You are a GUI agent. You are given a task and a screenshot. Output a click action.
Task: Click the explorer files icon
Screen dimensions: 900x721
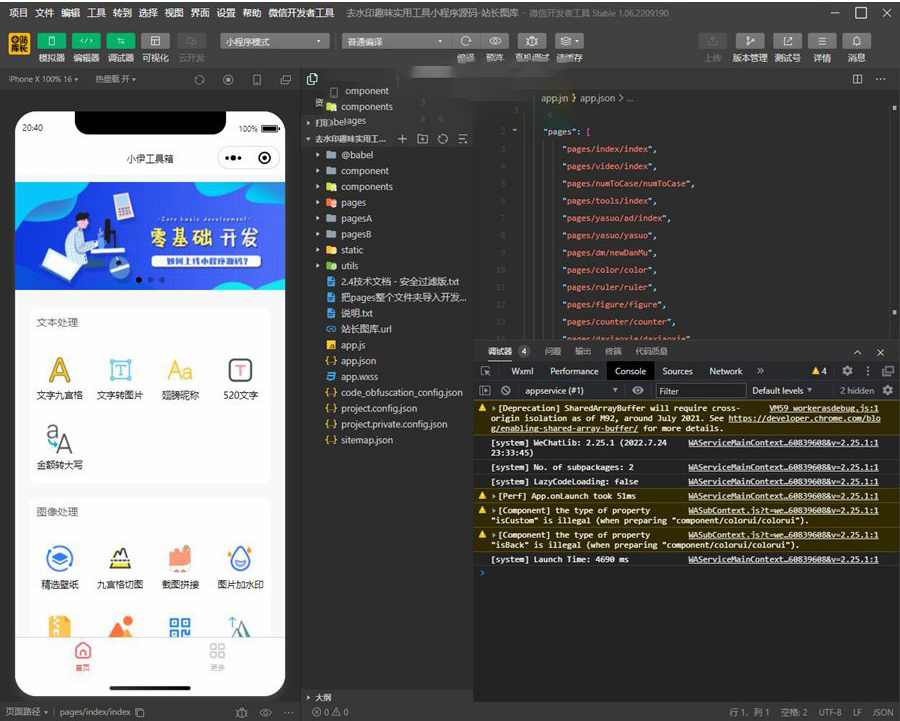pos(312,79)
